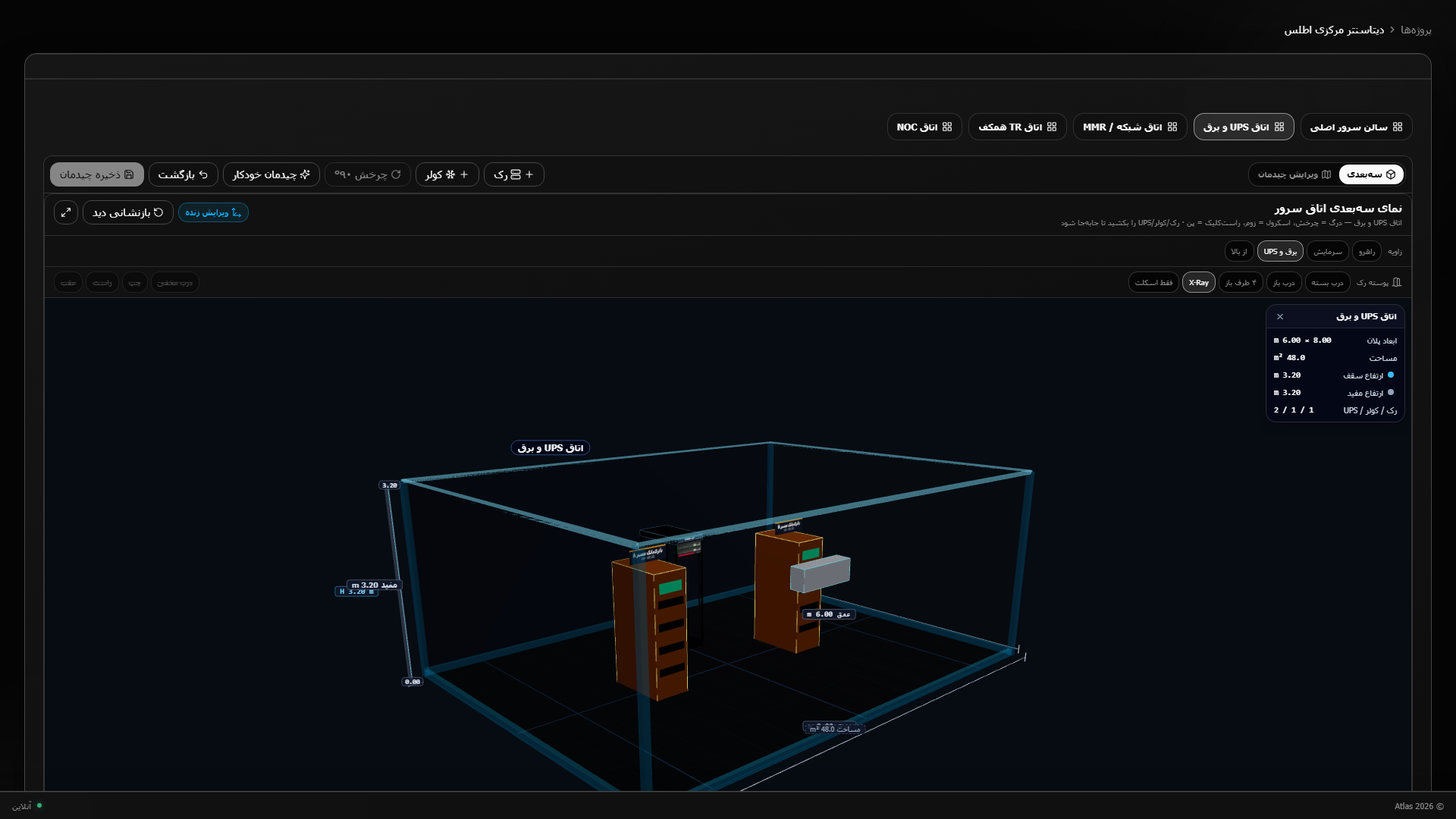This screenshot has height=819, width=1456.
Task: Switch to the اتاق شبکه / MMR tab
Action: click(x=1130, y=127)
